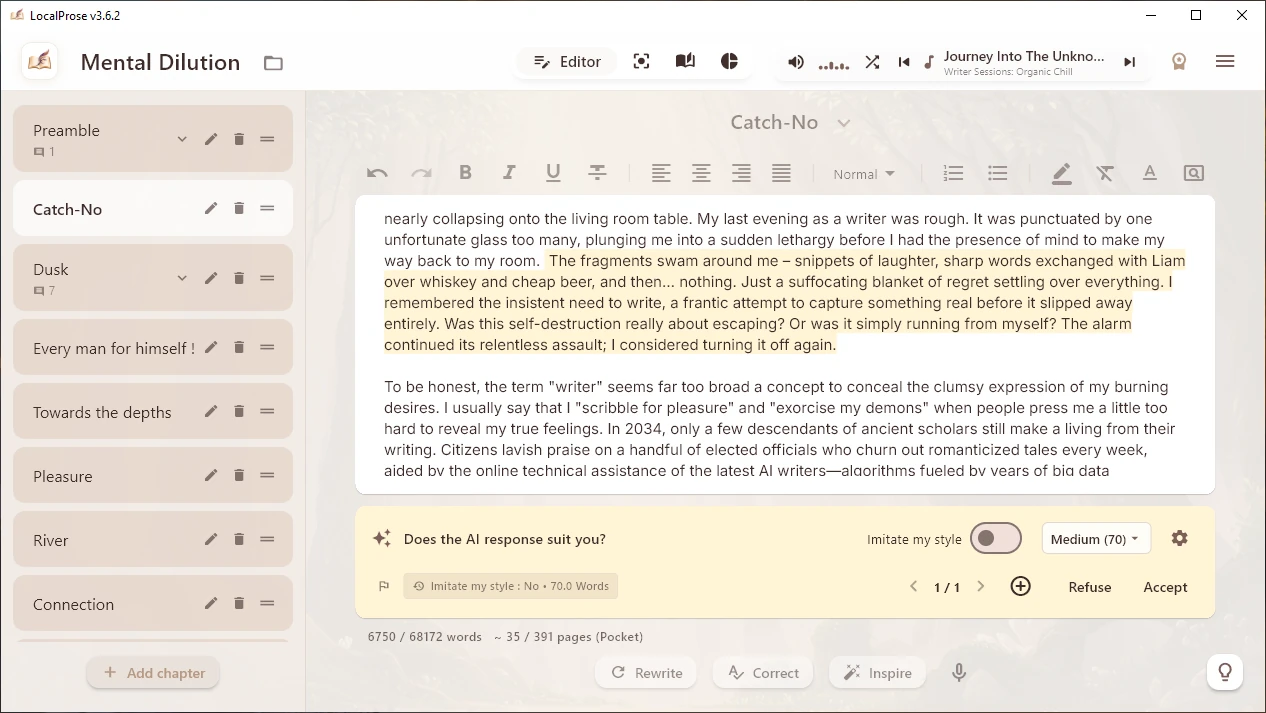
Task: Generate another AI response with plus
Action: [1020, 586]
